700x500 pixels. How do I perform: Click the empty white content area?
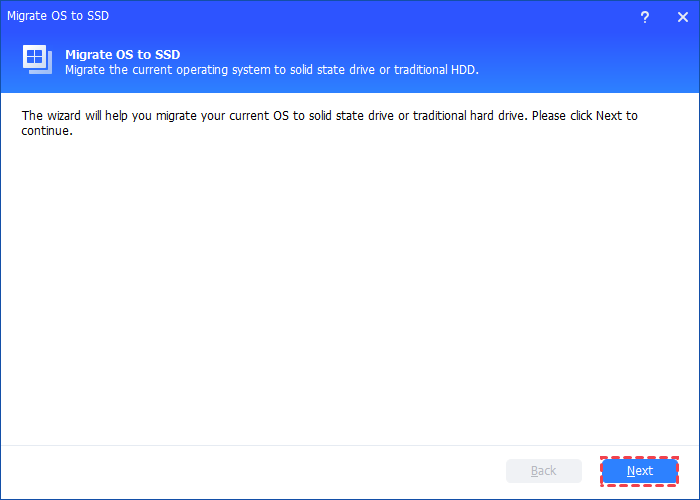click(350, 290)
